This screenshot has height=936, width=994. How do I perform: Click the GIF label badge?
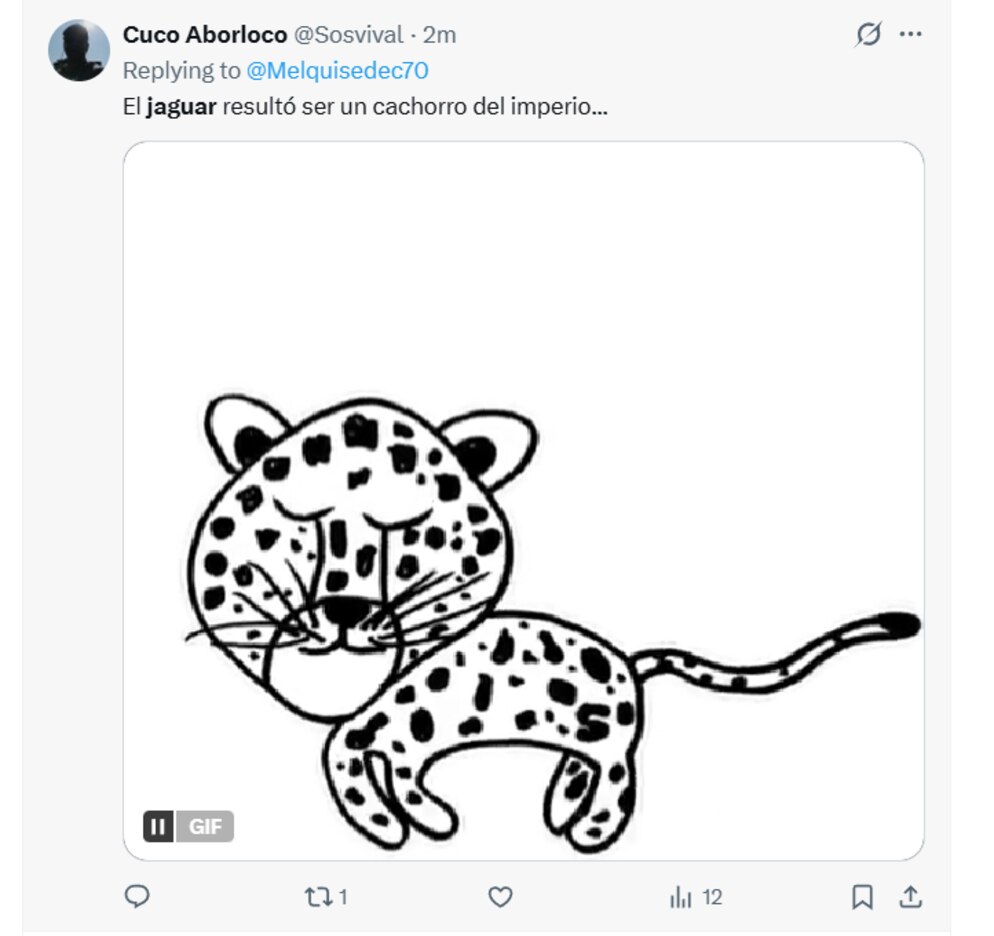click(205, 827)
